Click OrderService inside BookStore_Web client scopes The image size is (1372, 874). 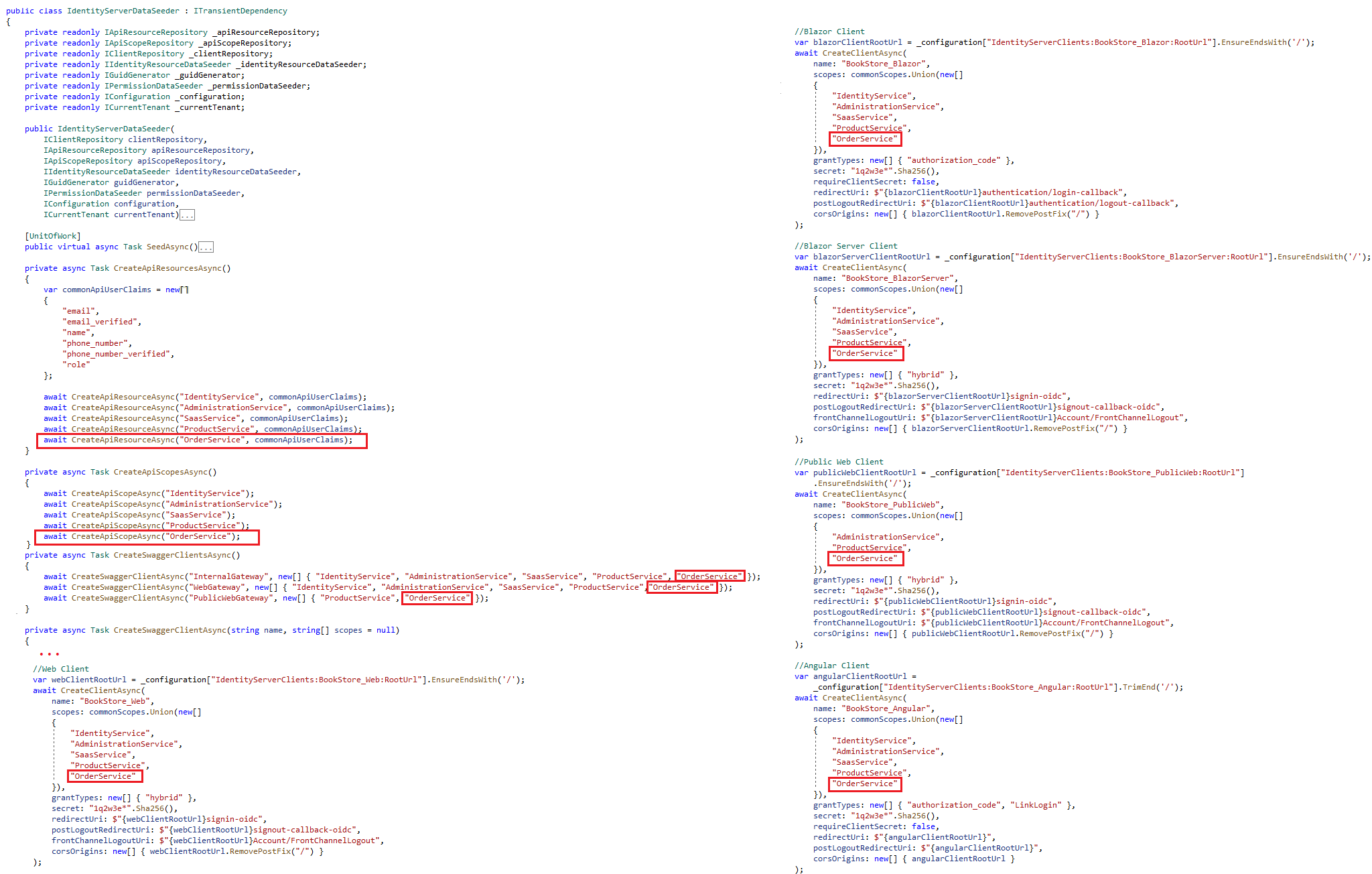click(105, 775)
